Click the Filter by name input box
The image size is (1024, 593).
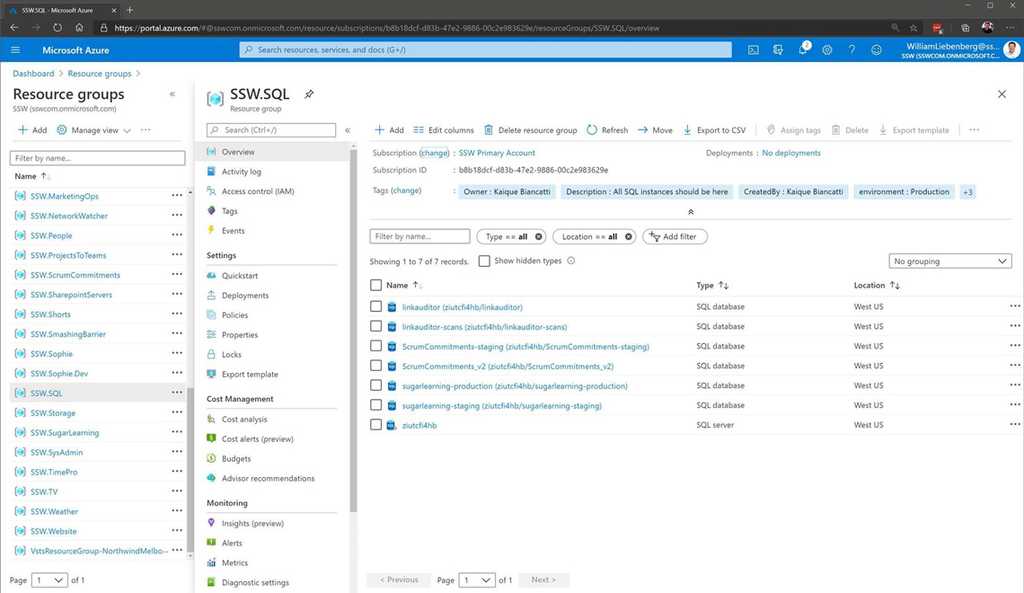[417, 236]
